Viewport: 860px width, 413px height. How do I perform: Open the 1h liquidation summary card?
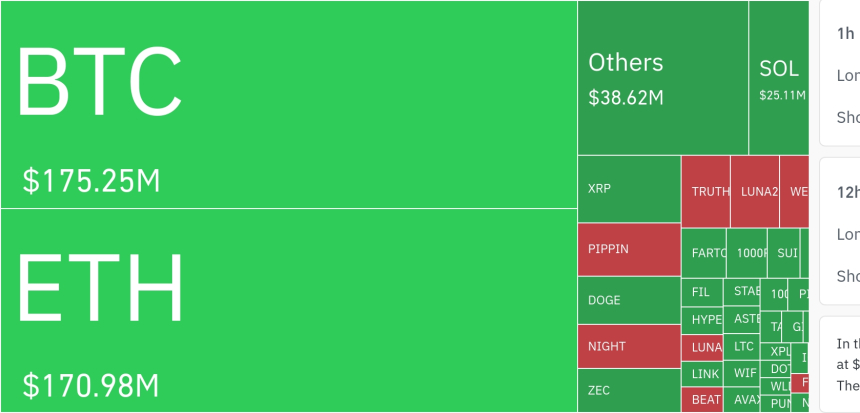tap(840, 73)
